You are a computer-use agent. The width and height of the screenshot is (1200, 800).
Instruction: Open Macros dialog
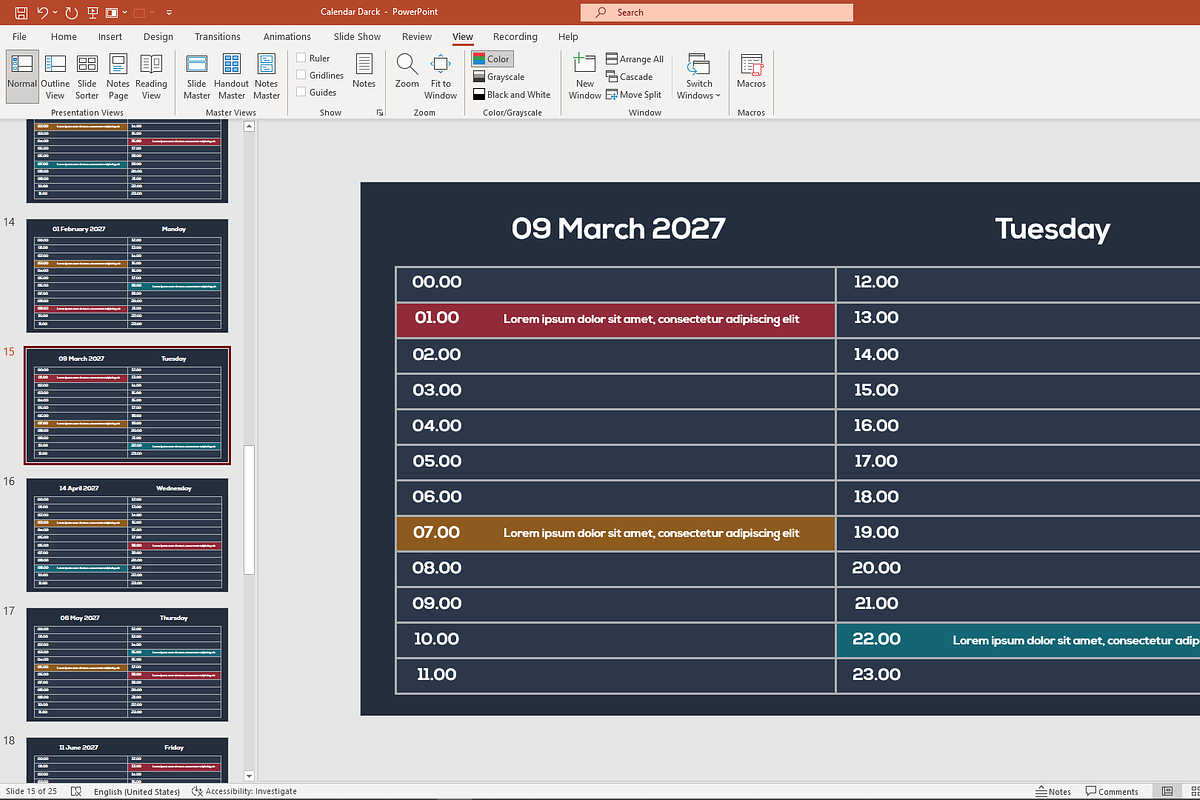(751, 71)
